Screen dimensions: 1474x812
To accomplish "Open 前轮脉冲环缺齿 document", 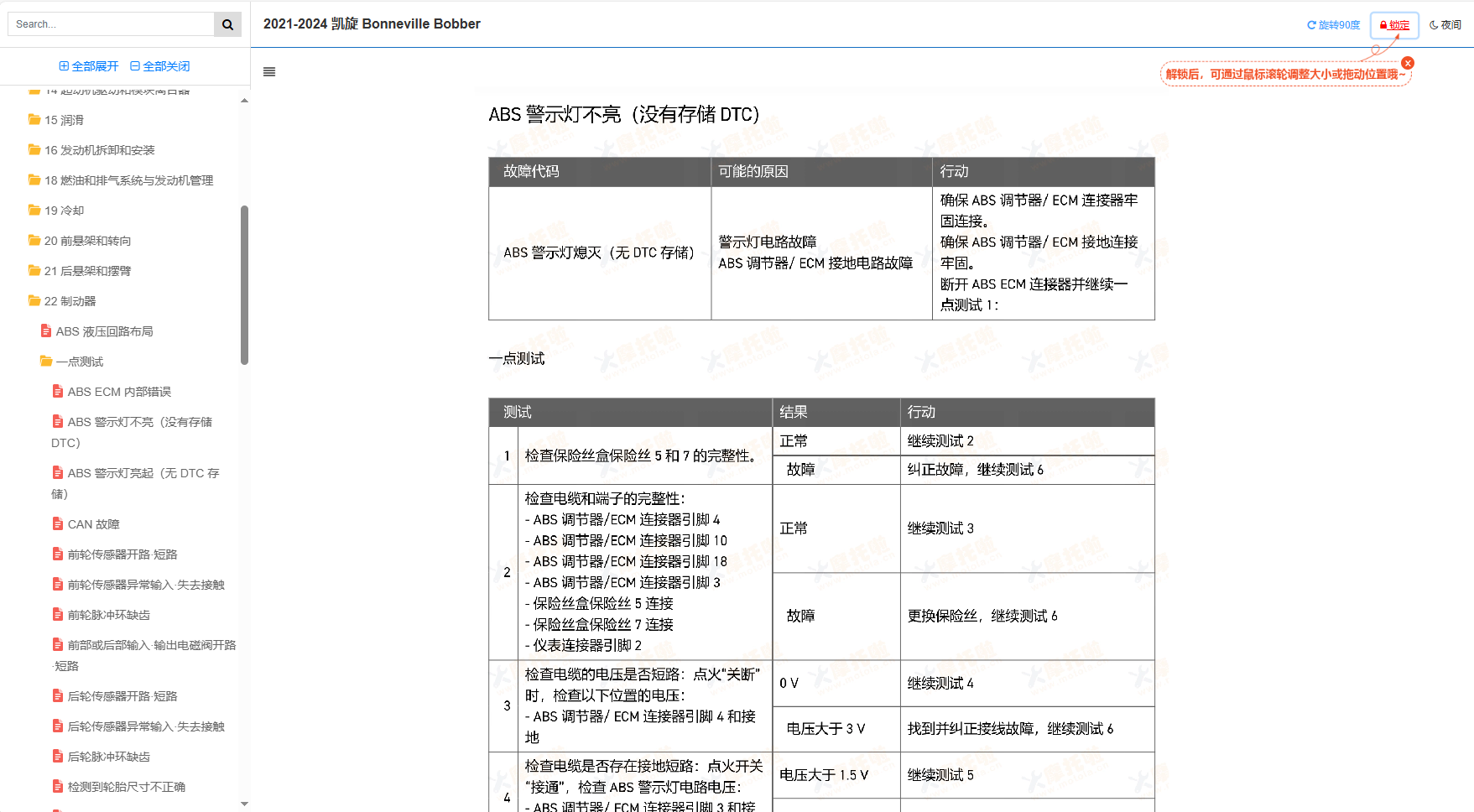I will [x=109, y=615].
